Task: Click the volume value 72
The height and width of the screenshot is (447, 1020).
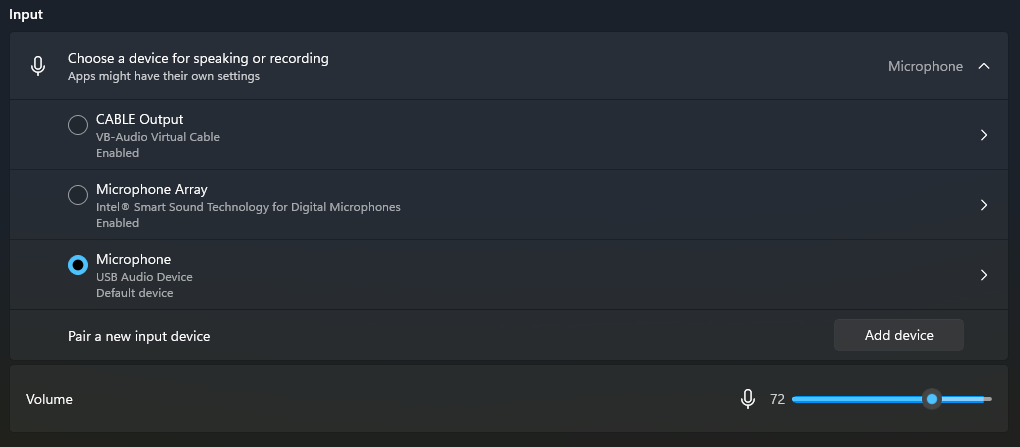Action: click(x=777, y=399)
